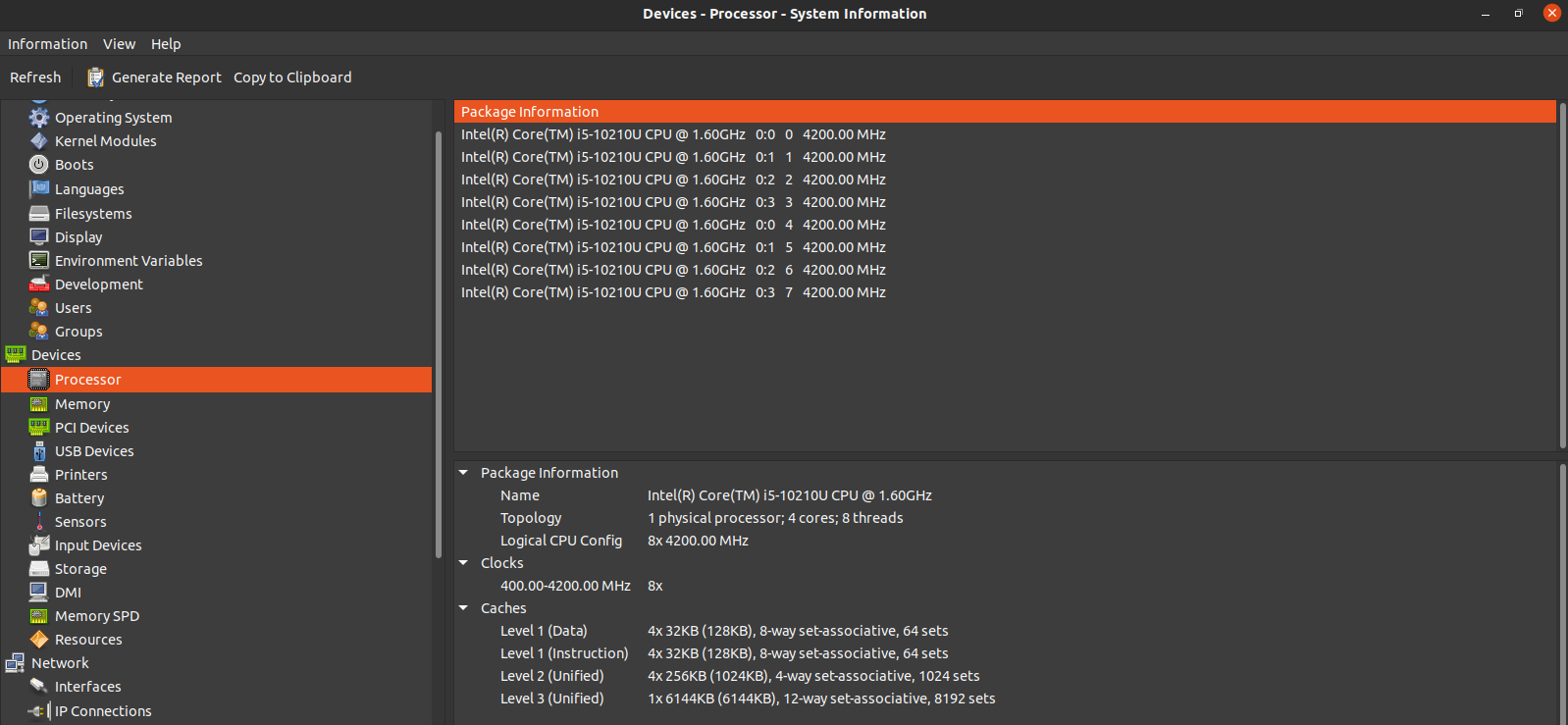
Task: Click the Refresh button
Action: click(x=35, y=78)
